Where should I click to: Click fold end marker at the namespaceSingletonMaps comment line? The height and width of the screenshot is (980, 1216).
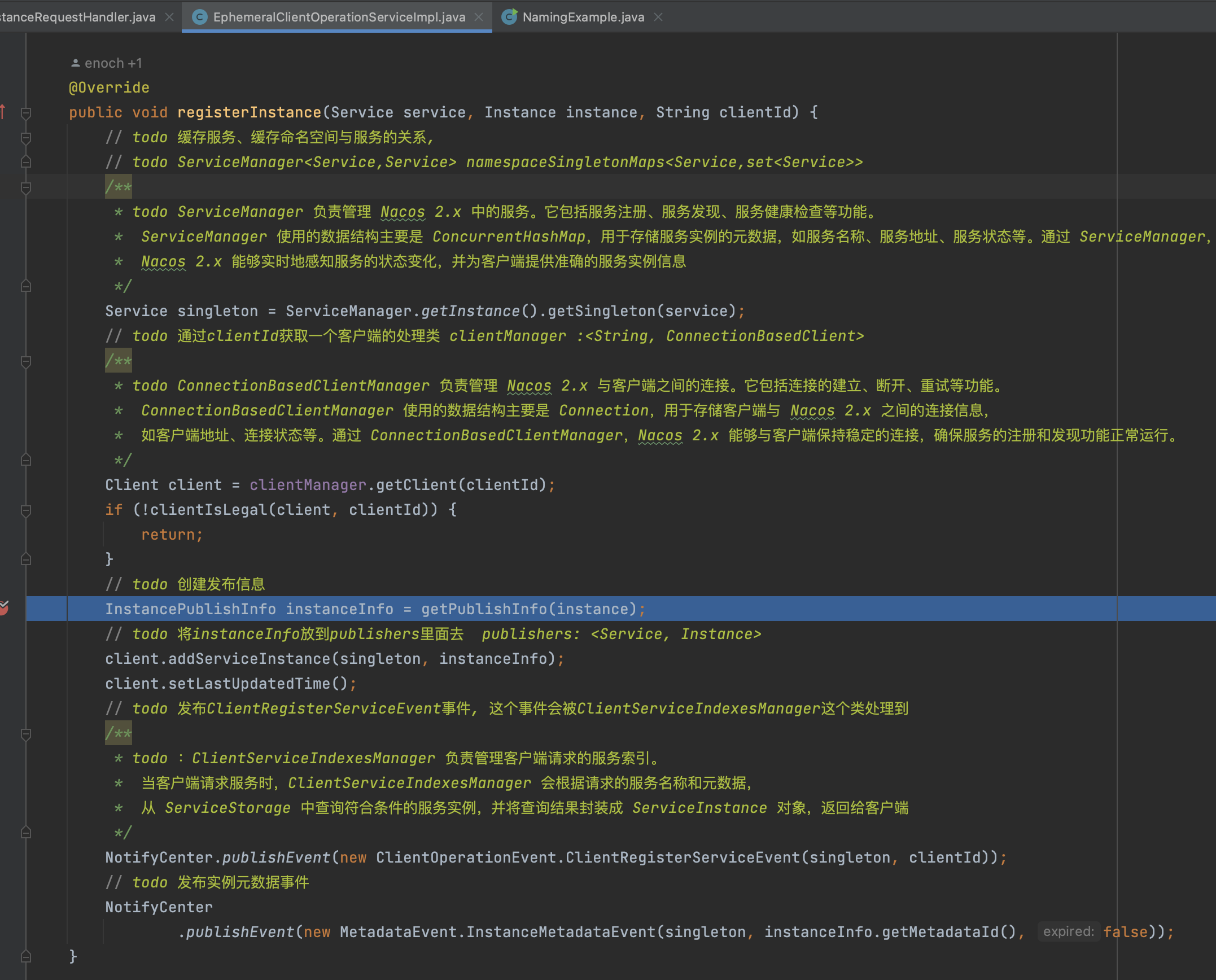(26, 162)
